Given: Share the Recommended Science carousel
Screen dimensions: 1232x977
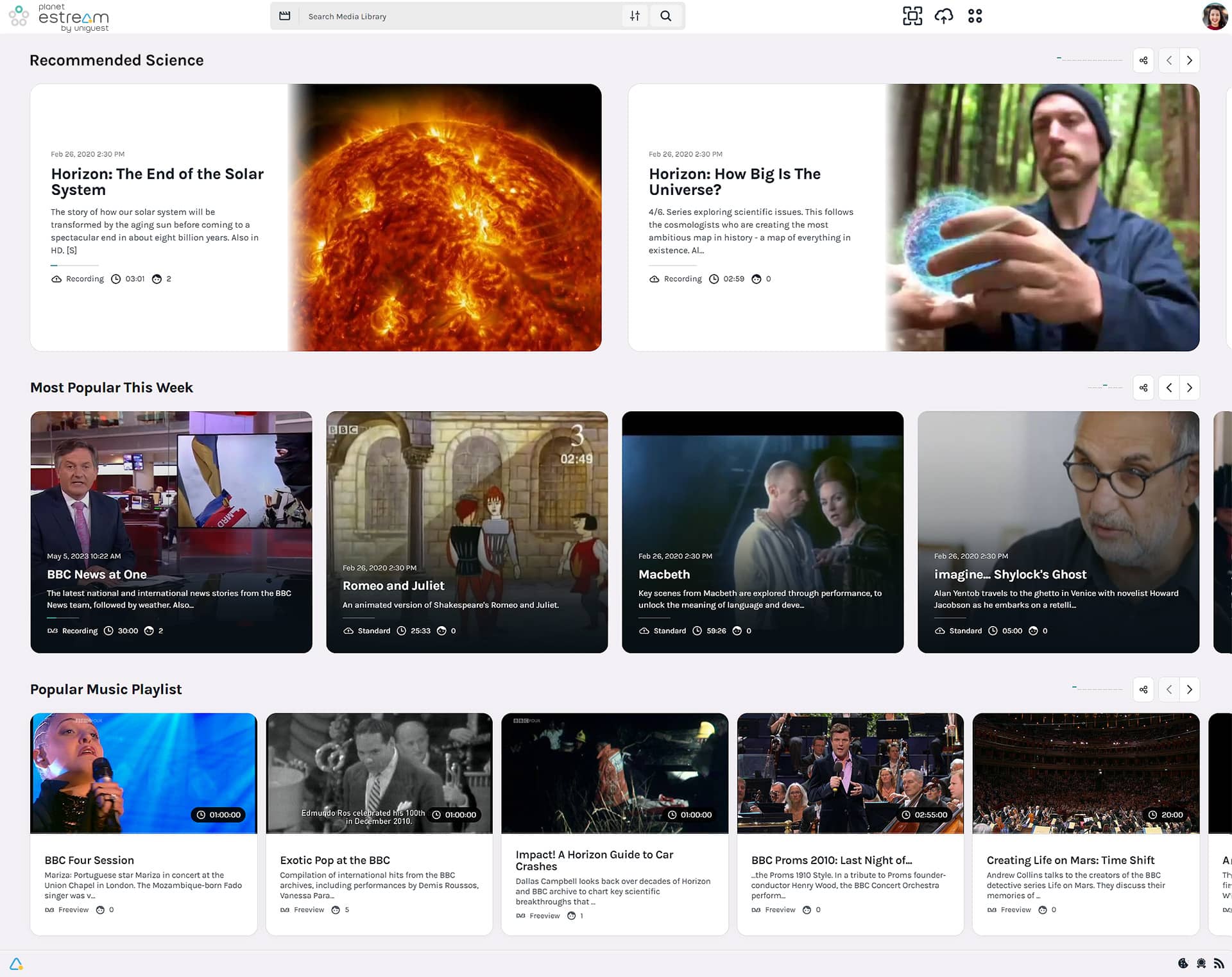Looking at the screenshot, I should (1143, 60).
